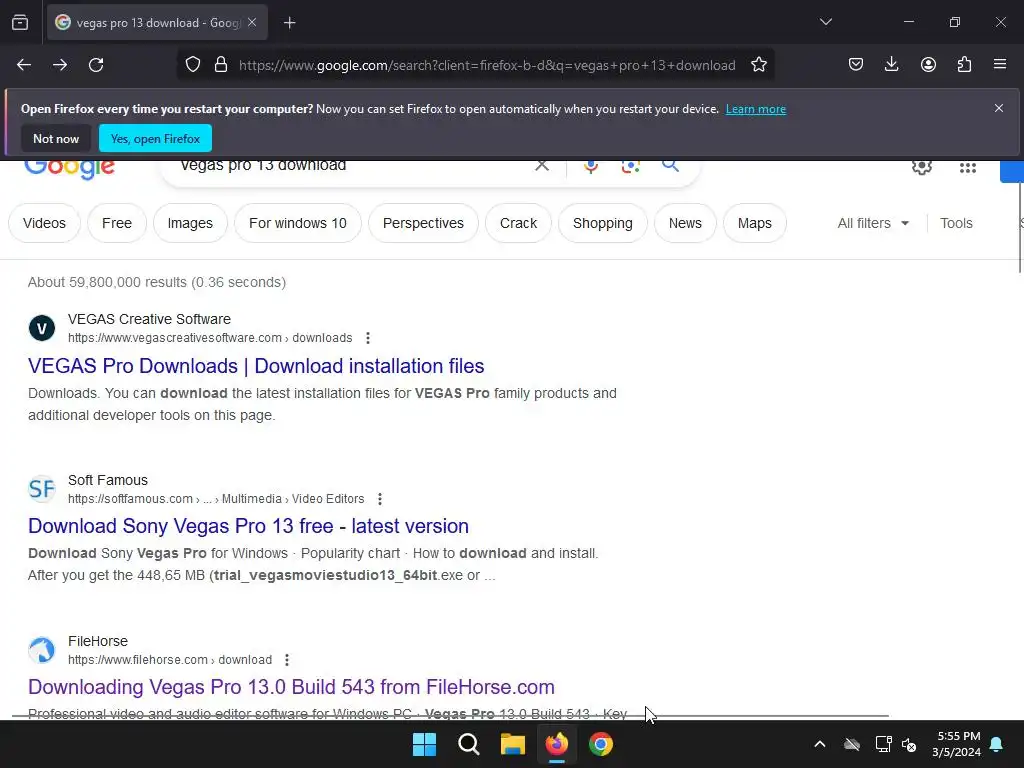Open tracking protection shield icon

click(193, 65)
